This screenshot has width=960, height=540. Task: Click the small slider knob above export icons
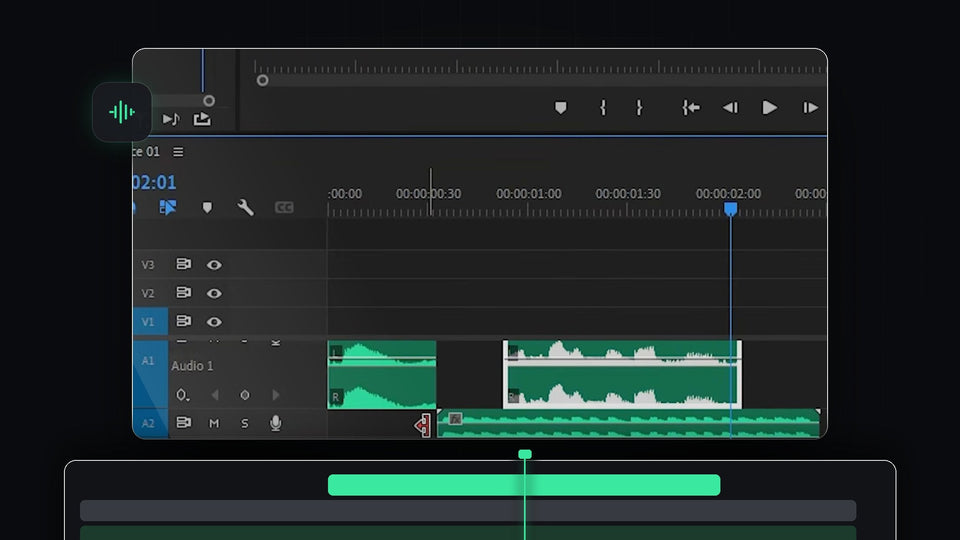point(209,100)
